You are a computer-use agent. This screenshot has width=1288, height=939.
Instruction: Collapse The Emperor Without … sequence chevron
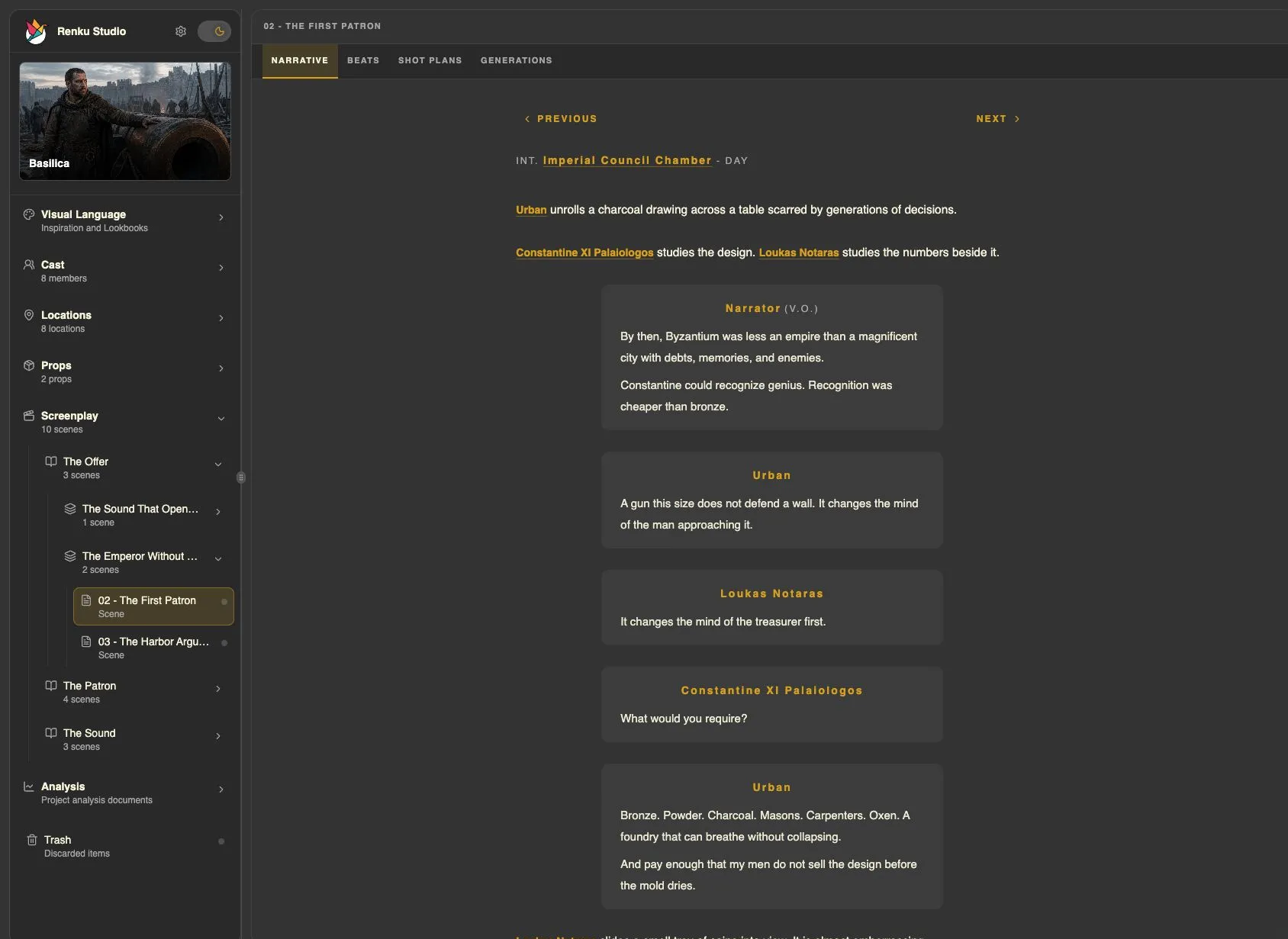pos(218,559)
